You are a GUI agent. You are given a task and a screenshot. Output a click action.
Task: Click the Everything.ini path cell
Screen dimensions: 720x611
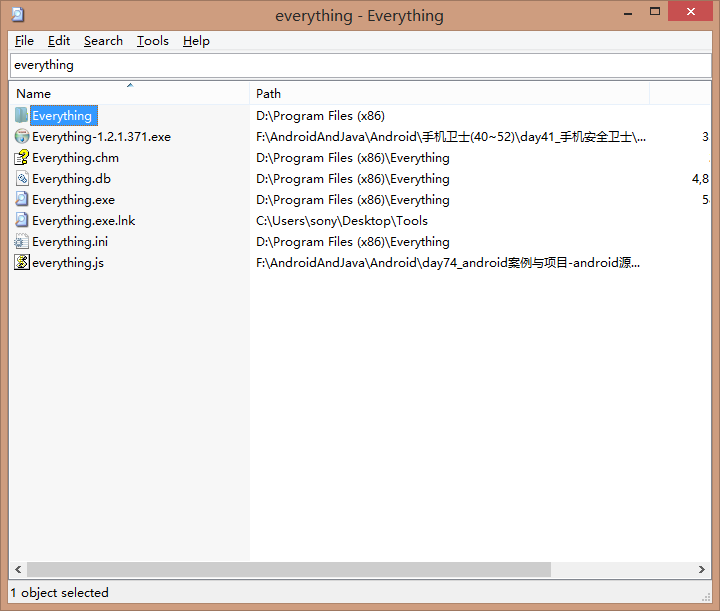pos(353,242)
